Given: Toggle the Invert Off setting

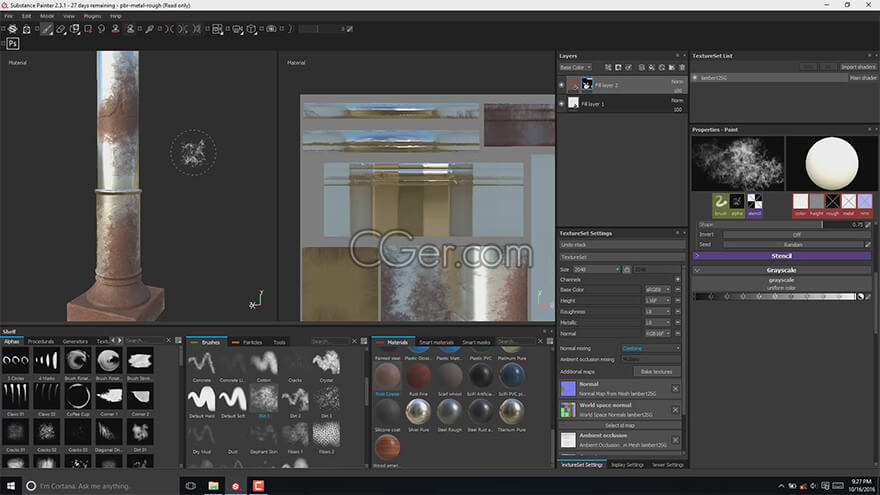Looking at the screenshot, I should 796,235.
